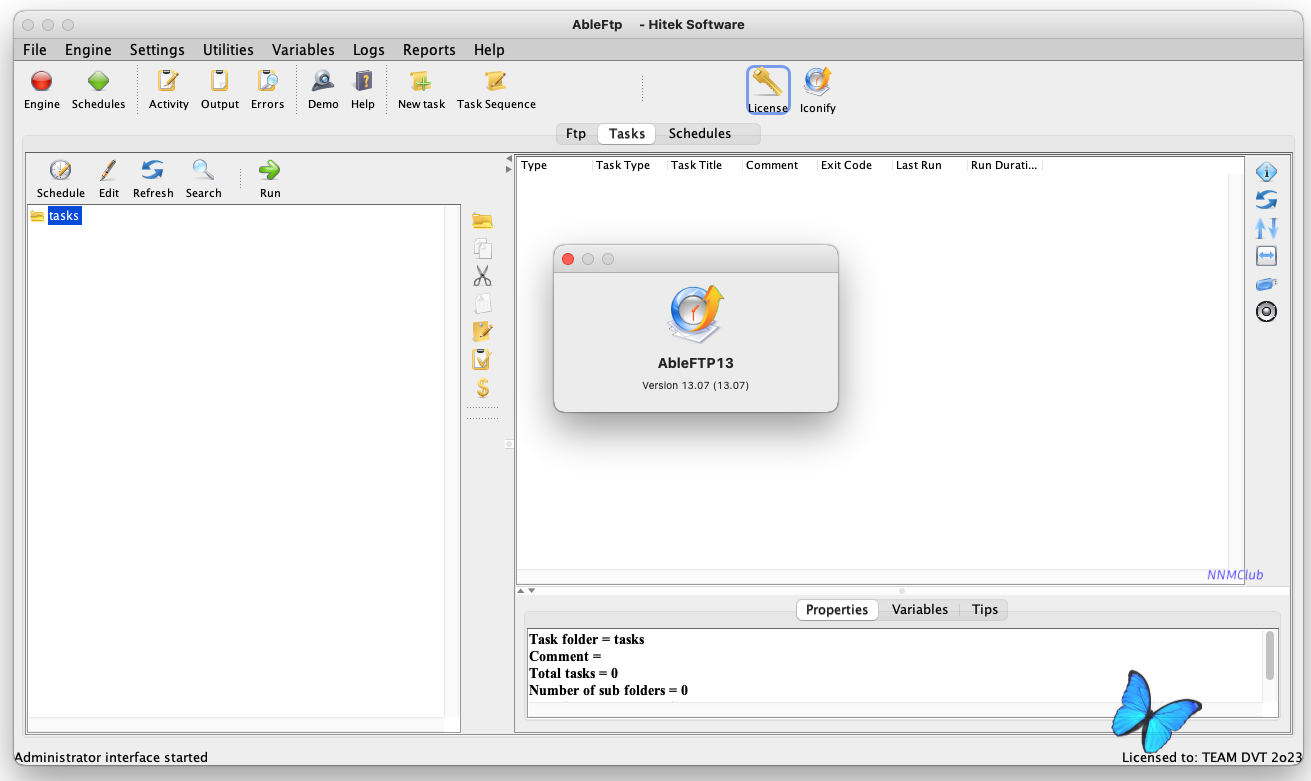Image resolution: width=1311 pixels, height=781 pixels.
Task: Open the Activity log toolbar icon
Action: (168, 82)
